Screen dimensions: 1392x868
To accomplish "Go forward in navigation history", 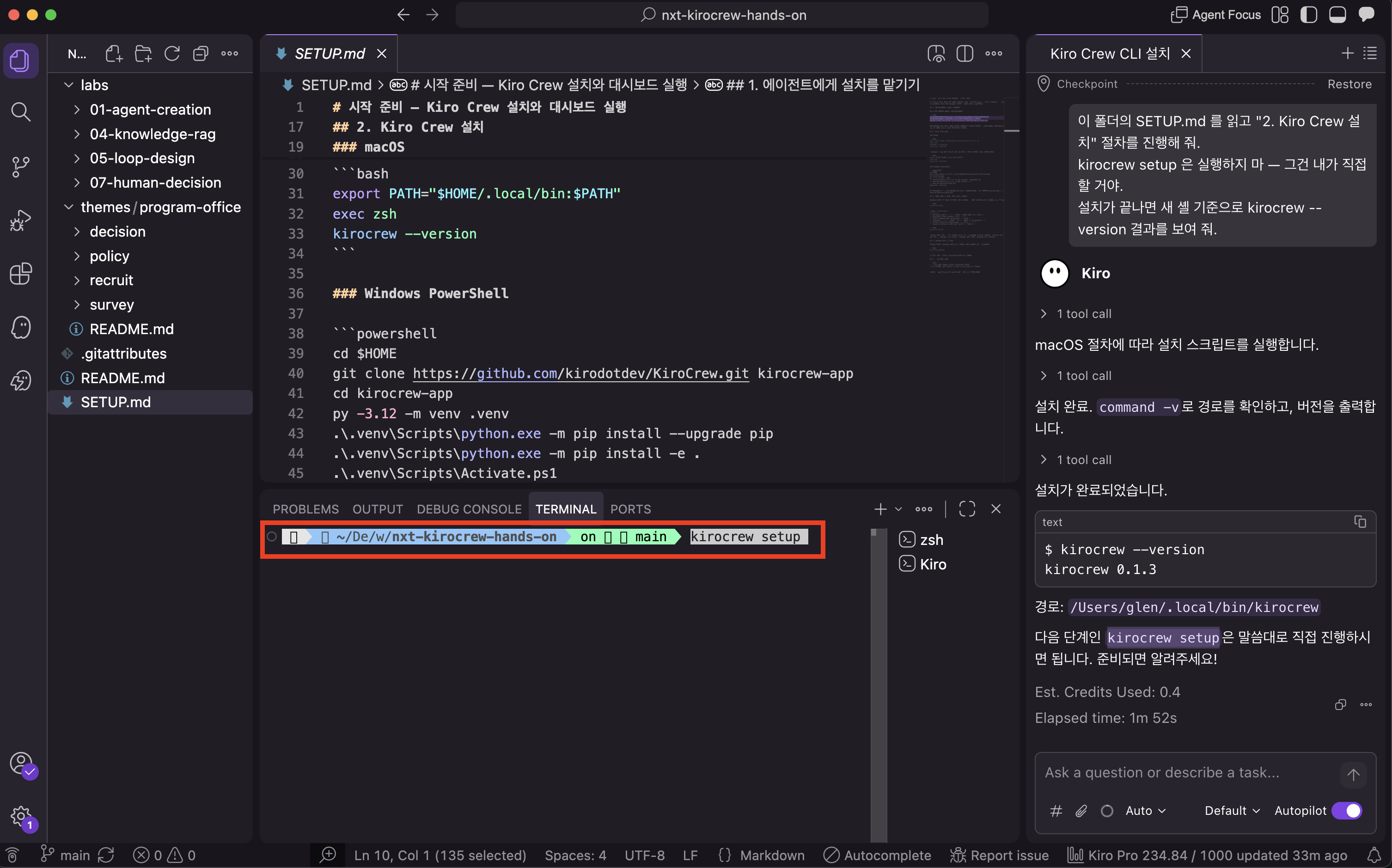I will point(432,15).
